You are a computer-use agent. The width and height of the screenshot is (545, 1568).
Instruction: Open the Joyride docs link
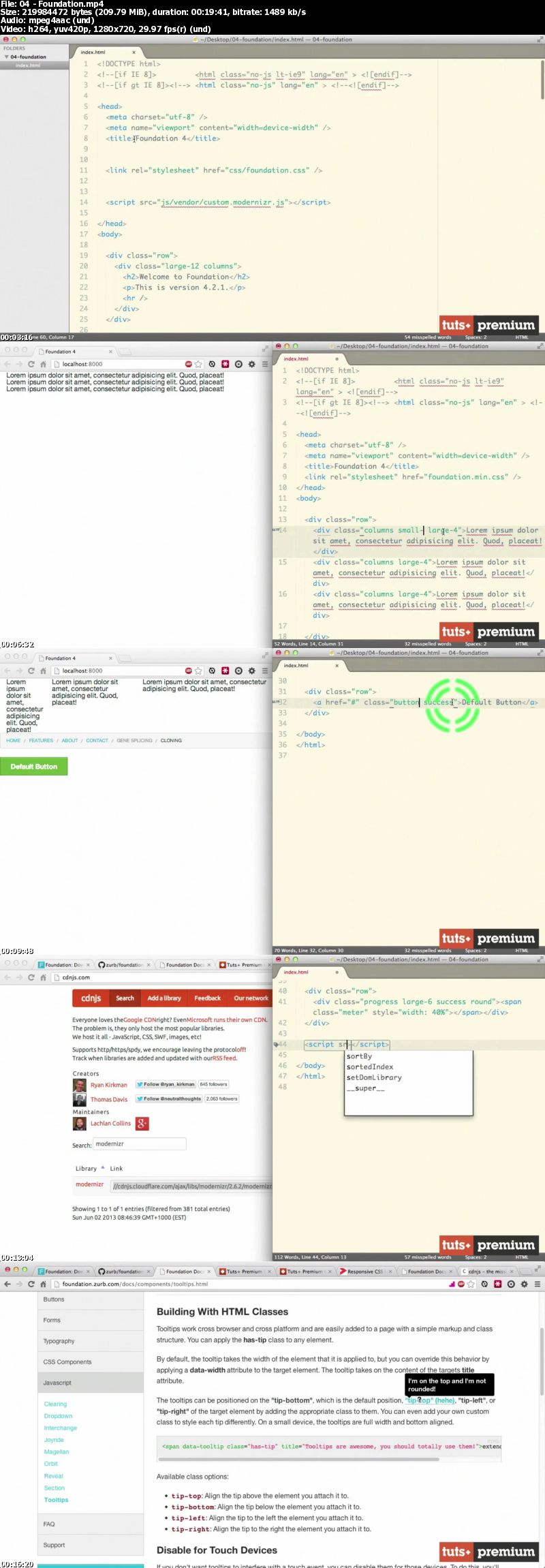54,1440
